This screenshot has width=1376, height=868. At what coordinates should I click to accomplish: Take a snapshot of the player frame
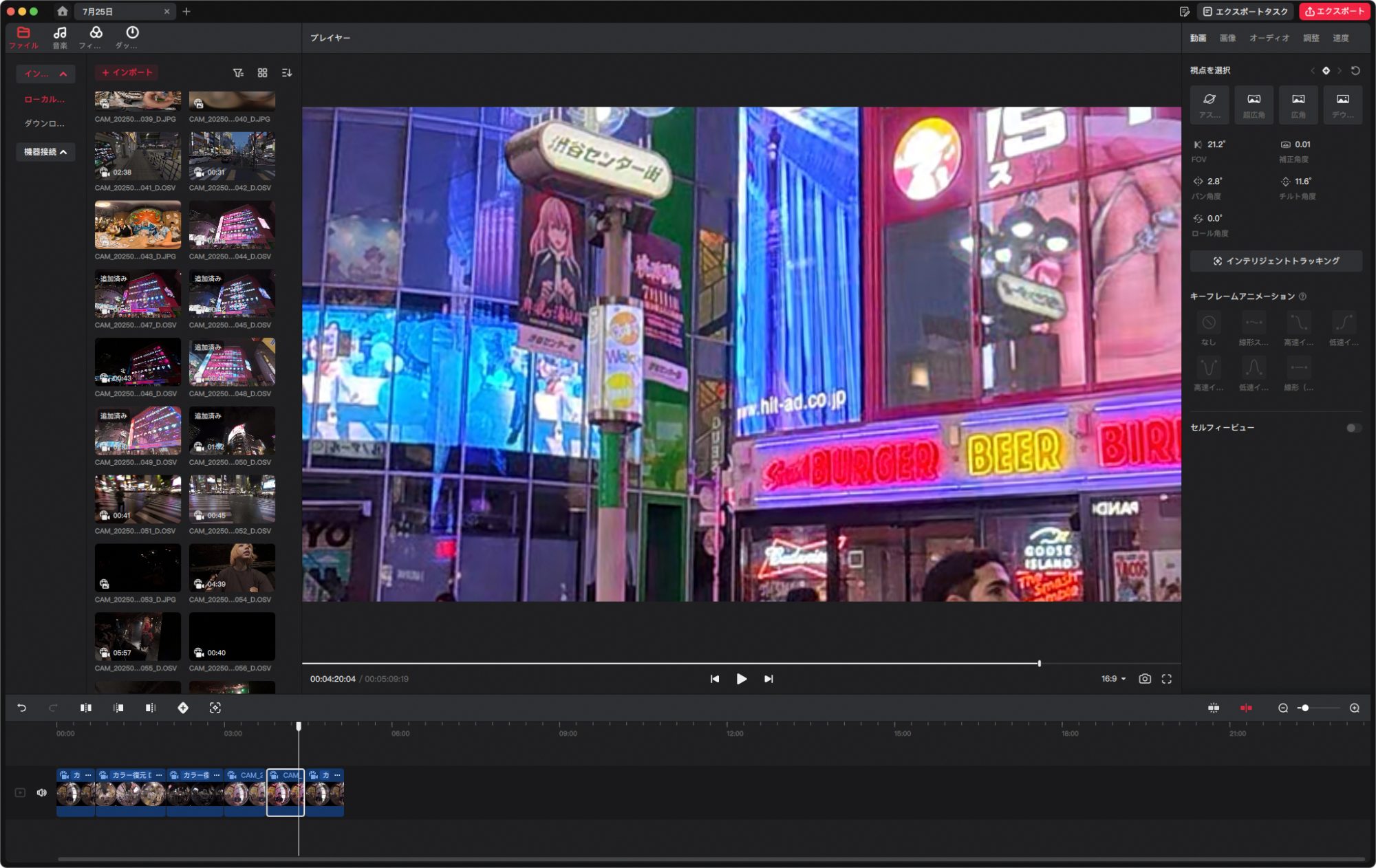(x=1145, y=679)
